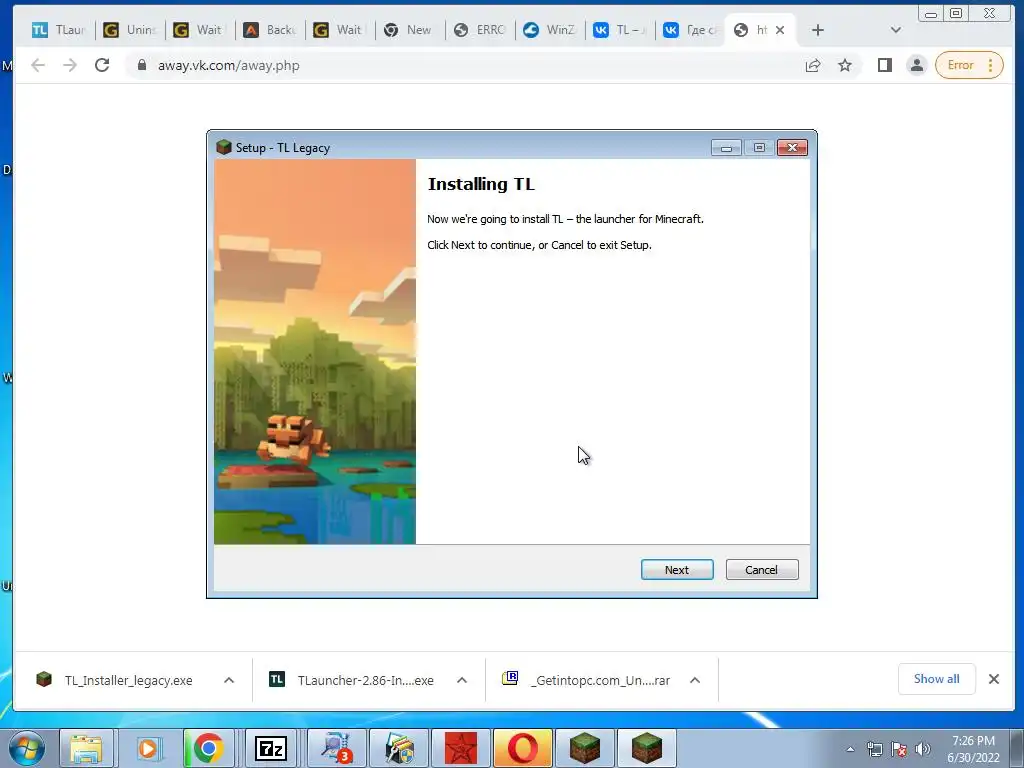This screenshot has width=1024, height=768.
Task: Show all downloads
Action: coord(936,679)
